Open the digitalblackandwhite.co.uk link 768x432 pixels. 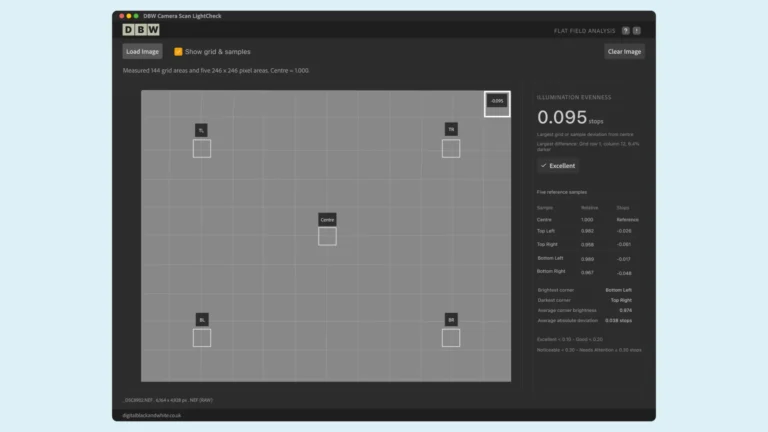pos(151,415)
